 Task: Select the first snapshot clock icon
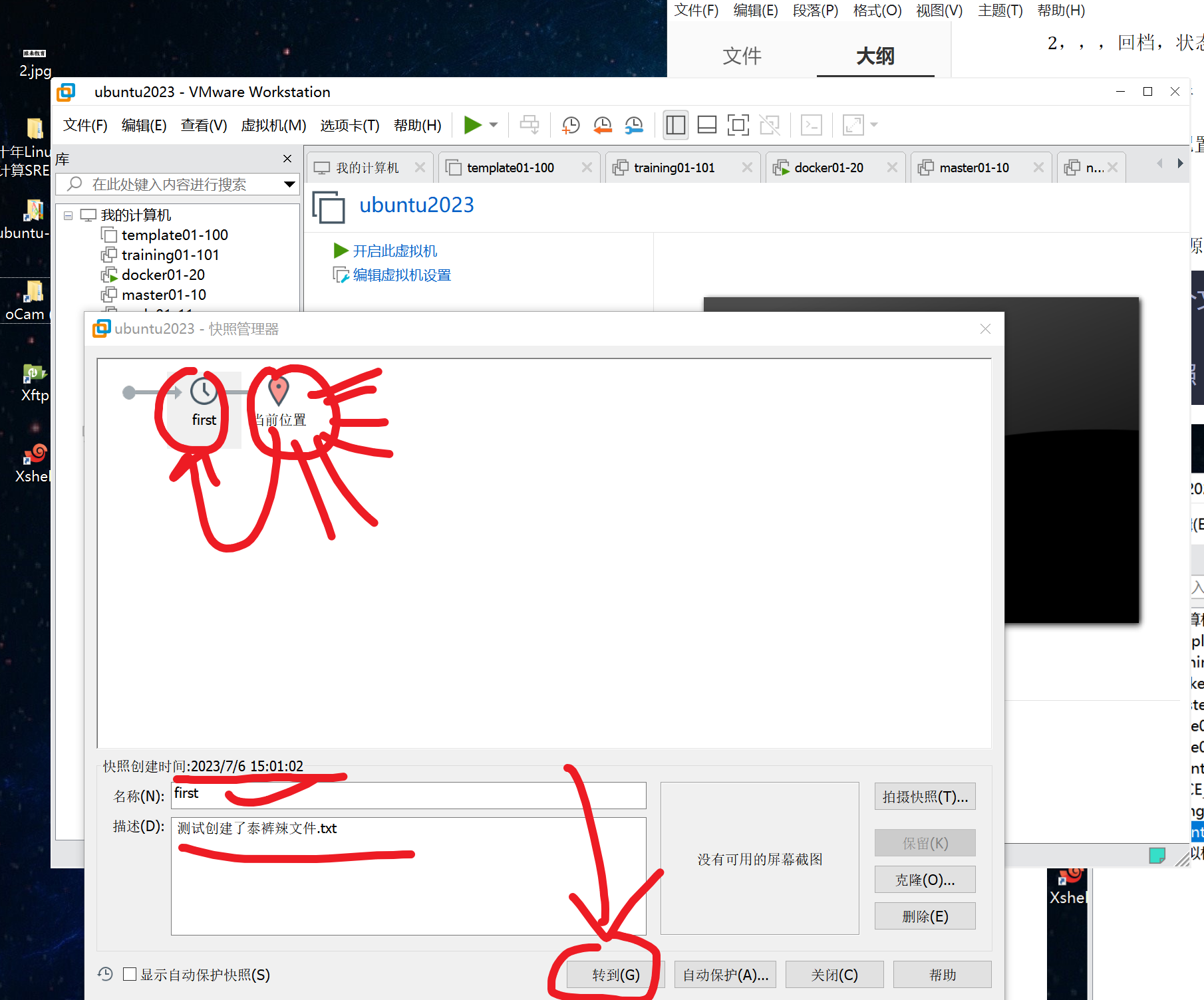coord(204,392)
